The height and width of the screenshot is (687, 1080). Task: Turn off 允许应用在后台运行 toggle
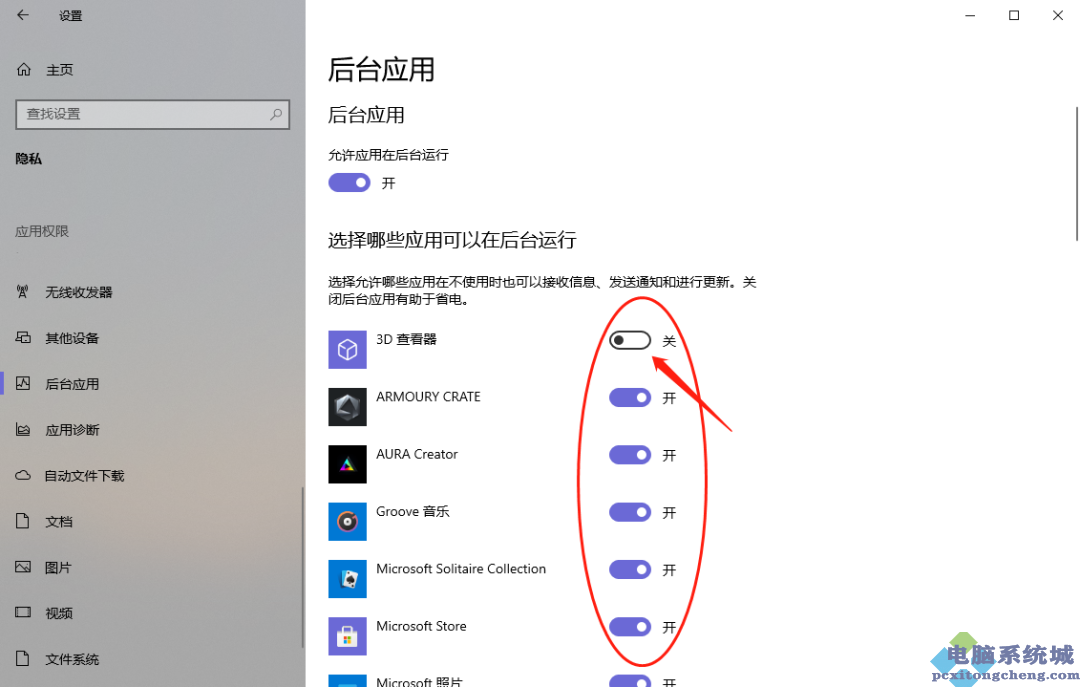click(x=349, y=183)
